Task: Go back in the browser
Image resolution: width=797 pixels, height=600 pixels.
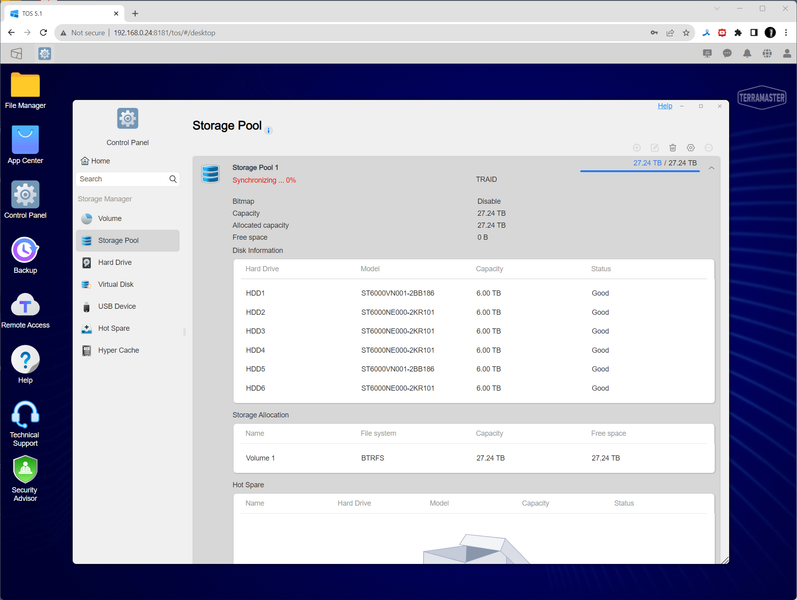Action: click(x=11, y=33)
